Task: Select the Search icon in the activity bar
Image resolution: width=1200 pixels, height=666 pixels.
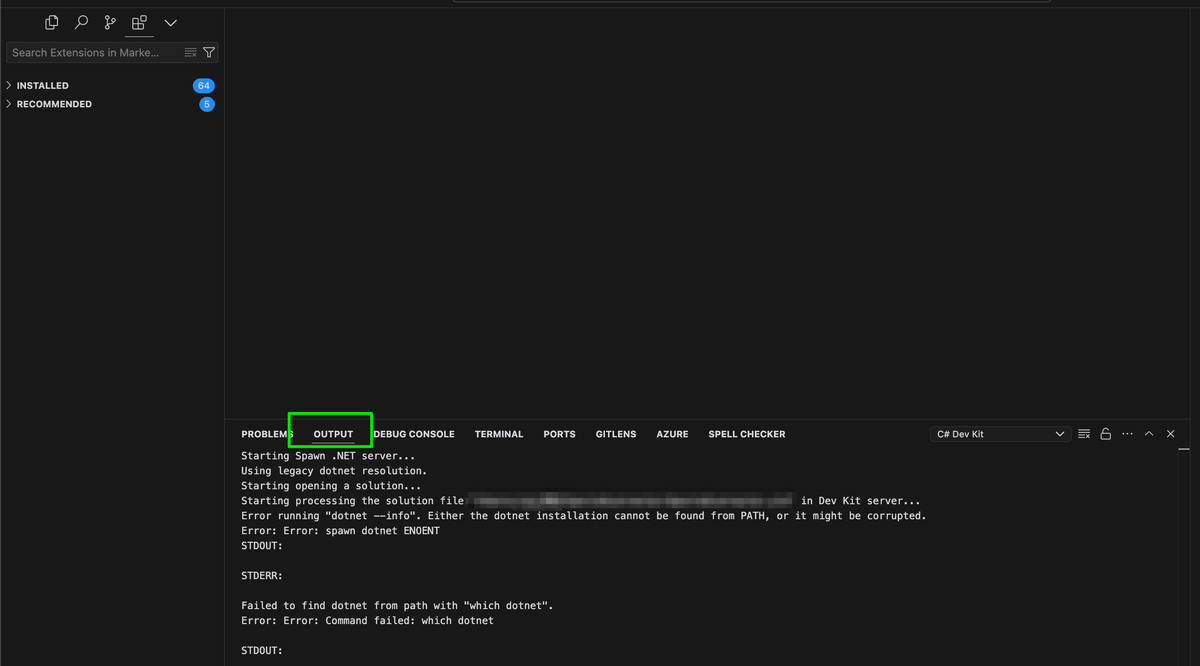Action: pos(81,22)
